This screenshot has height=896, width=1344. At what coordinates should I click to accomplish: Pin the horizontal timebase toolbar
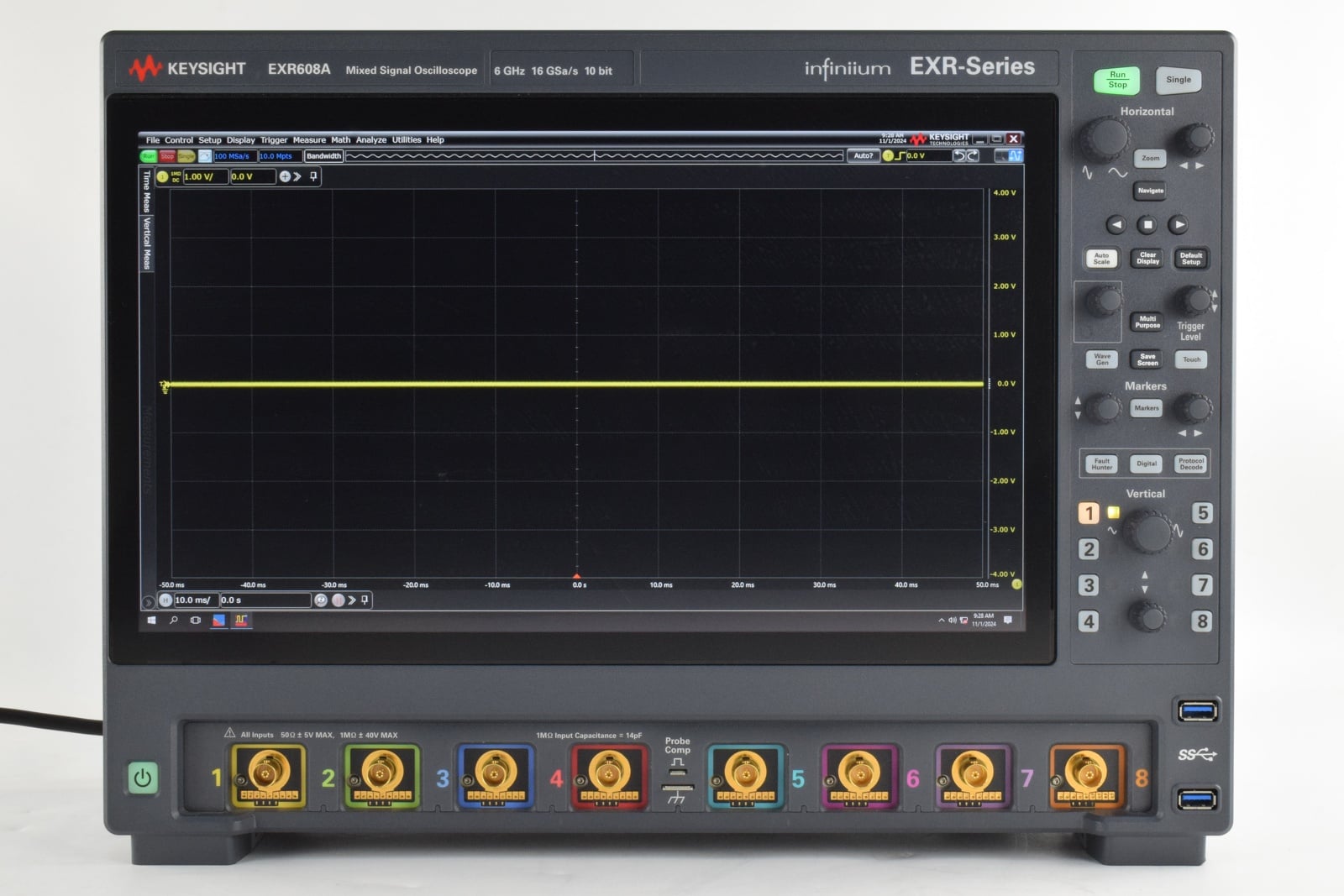click(365, 600)
